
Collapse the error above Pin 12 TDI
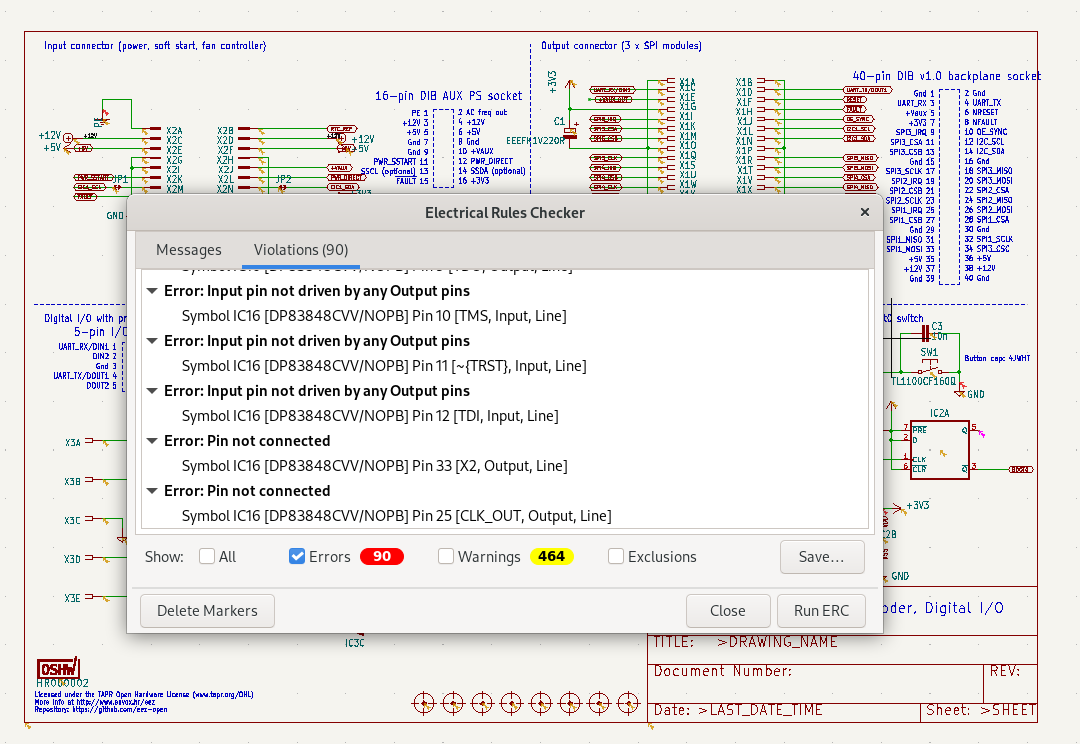click(x=152, y=391)
